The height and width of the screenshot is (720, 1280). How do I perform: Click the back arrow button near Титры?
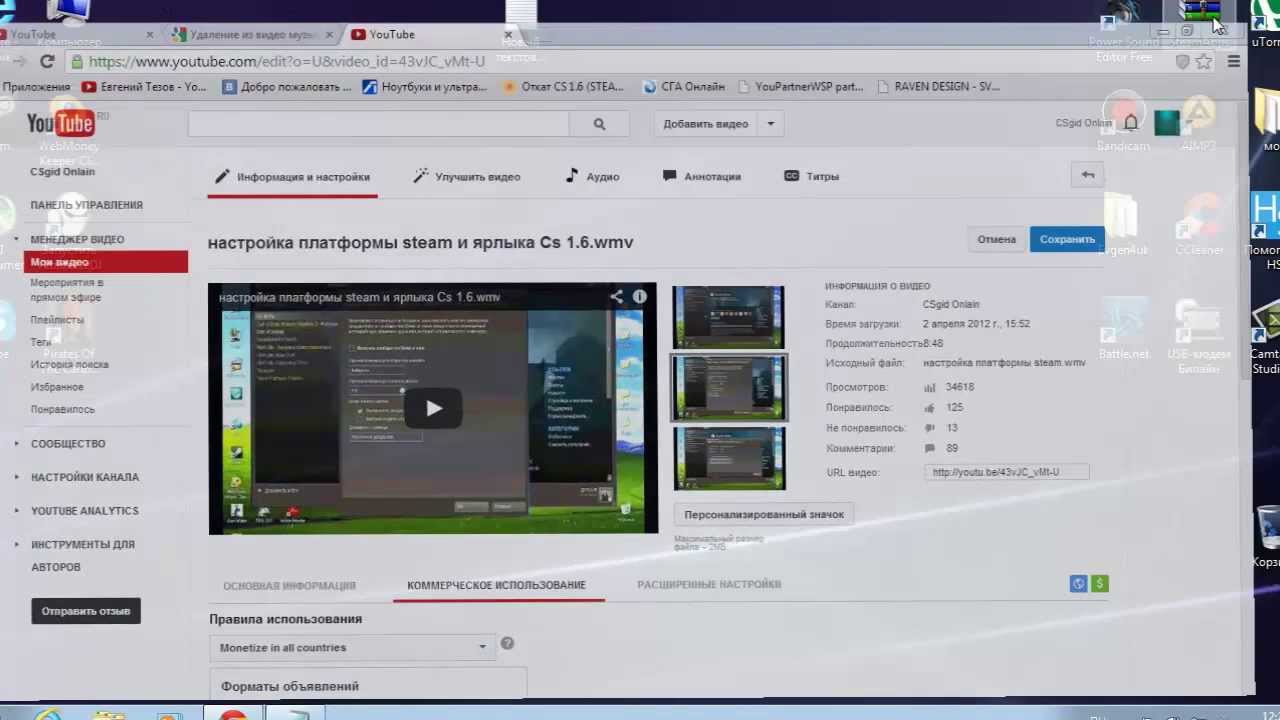[1087, 175]
